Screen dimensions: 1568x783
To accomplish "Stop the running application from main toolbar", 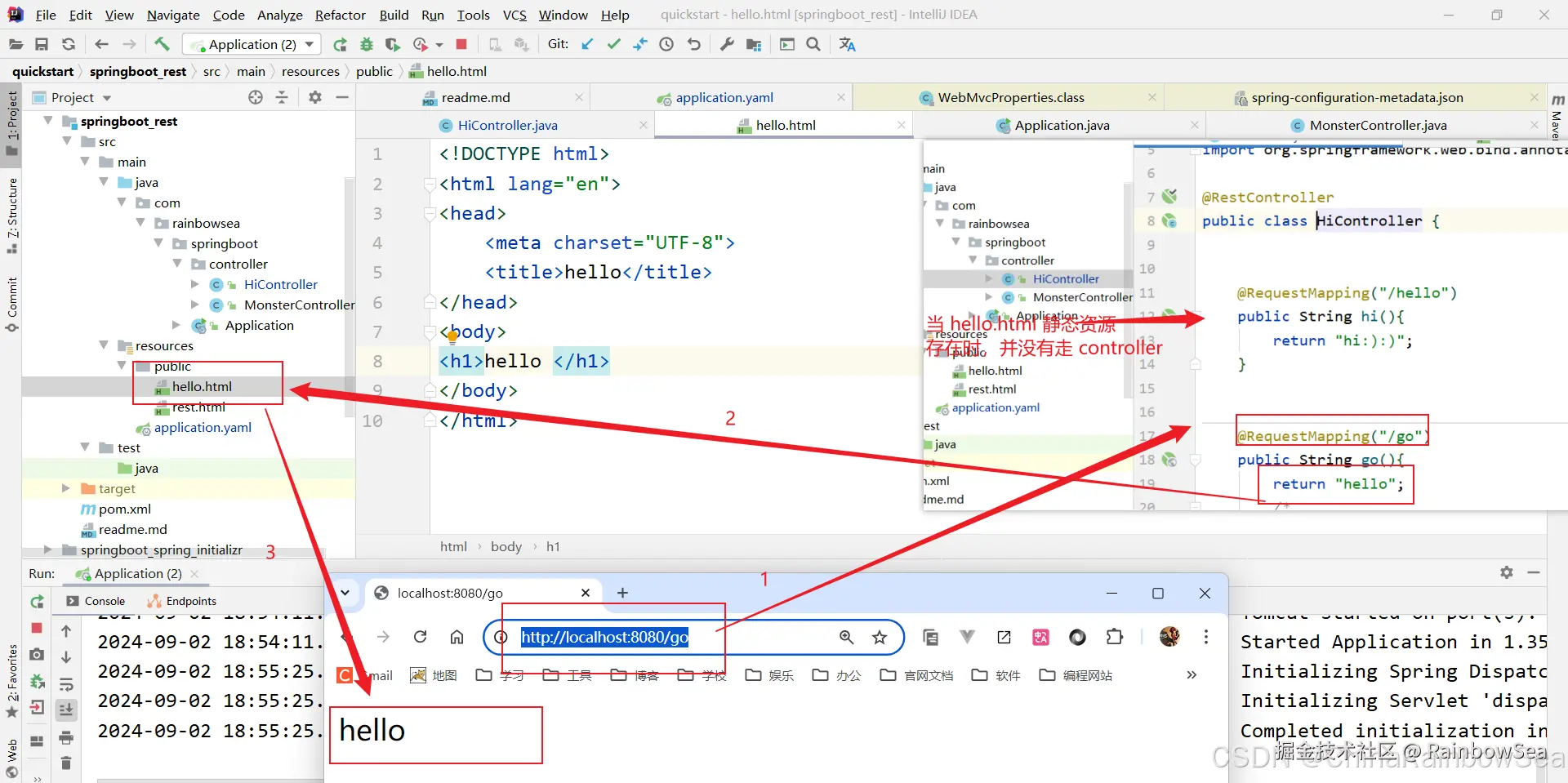I will click(x=461, y=44).
